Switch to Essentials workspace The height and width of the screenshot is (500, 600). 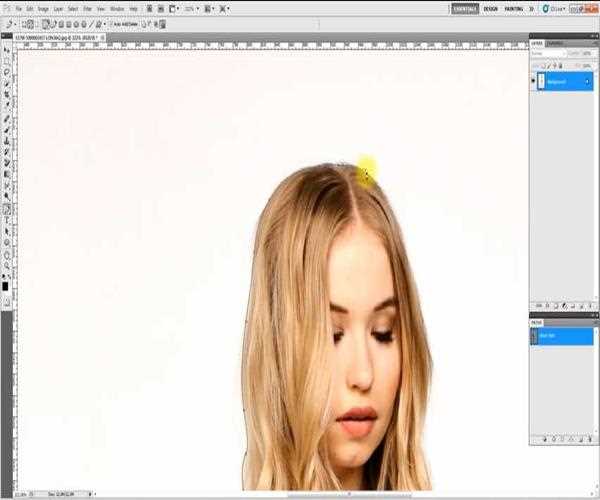click(465, 8)
